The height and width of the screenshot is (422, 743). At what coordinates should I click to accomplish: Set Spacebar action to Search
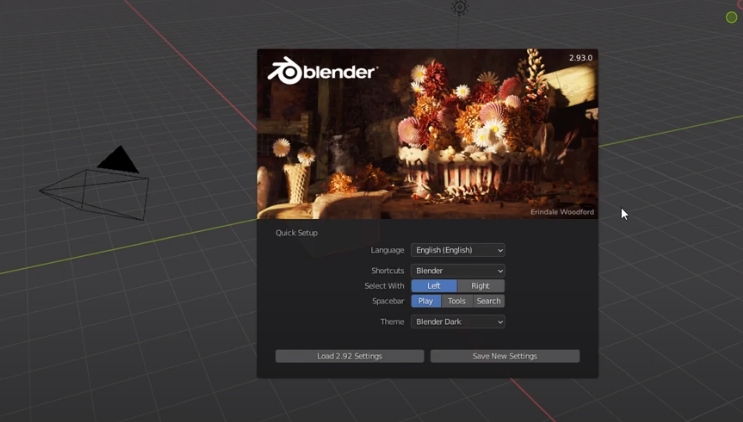click(489, 301)
